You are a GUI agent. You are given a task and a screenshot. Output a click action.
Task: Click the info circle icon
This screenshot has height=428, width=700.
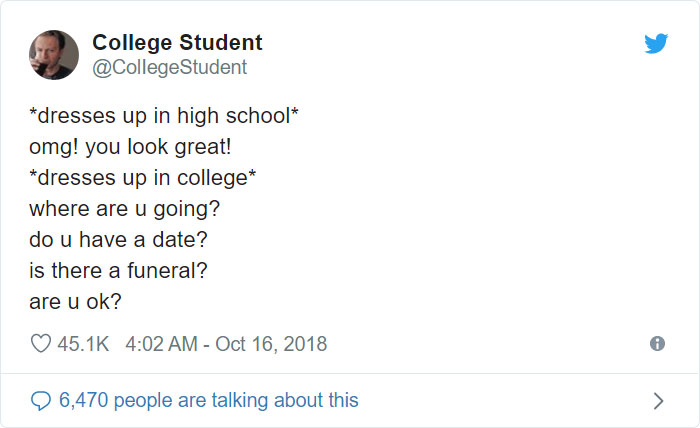click(657, 344)
